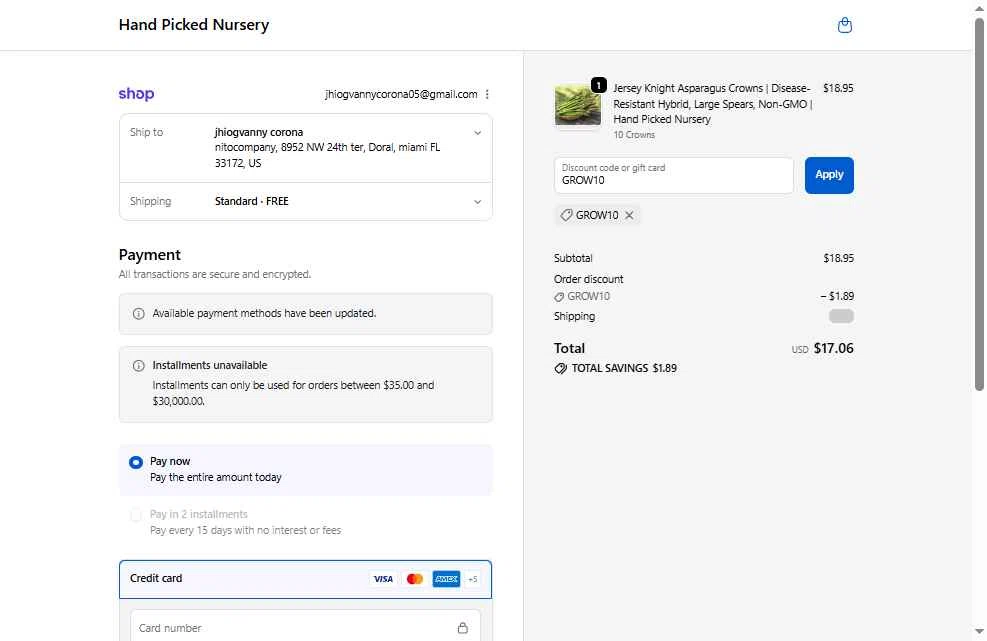
Task: Click the discount tag icon under Order discount
Action: (559, 297)
